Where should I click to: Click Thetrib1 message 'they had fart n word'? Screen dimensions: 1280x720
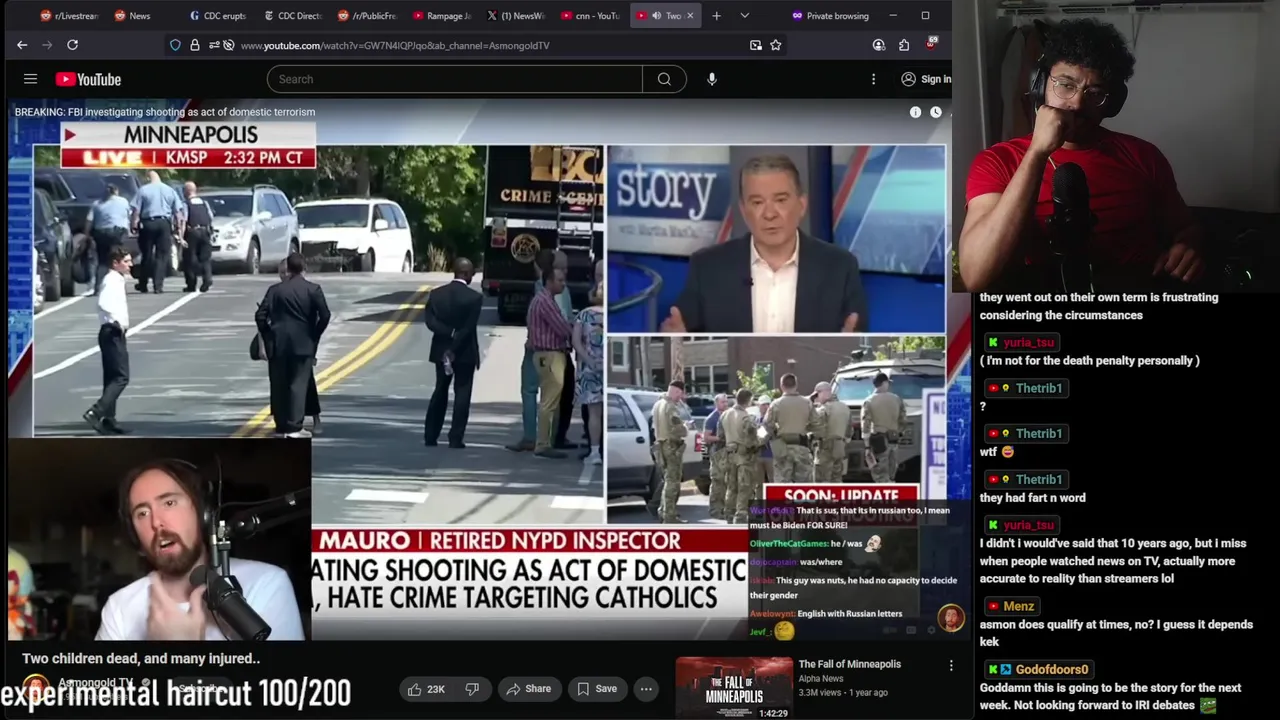click(x=1032, y=498)
